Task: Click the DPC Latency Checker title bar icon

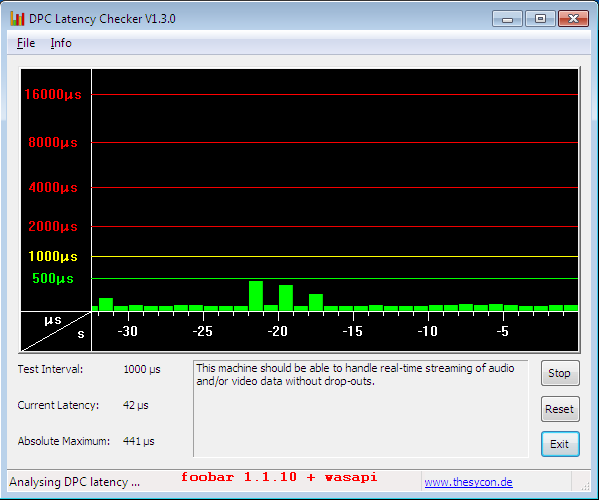Action: (x=17, y=18)
